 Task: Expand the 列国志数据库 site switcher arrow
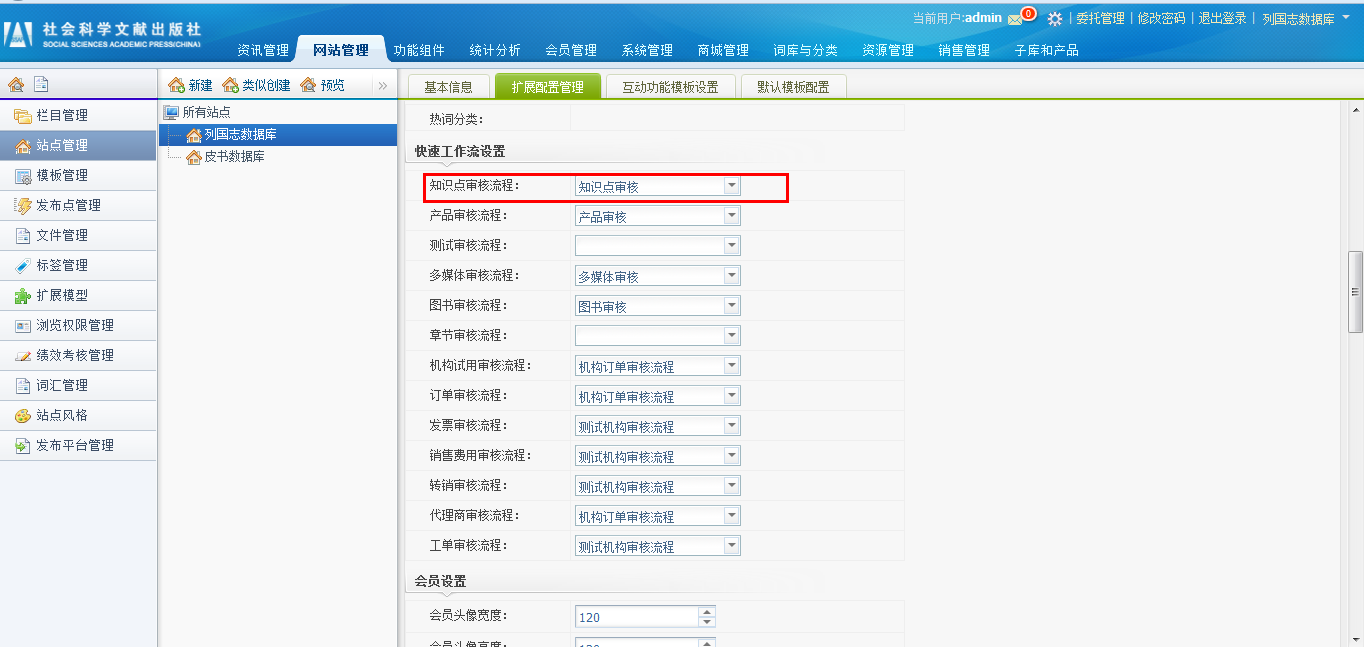pos(1345,19)
